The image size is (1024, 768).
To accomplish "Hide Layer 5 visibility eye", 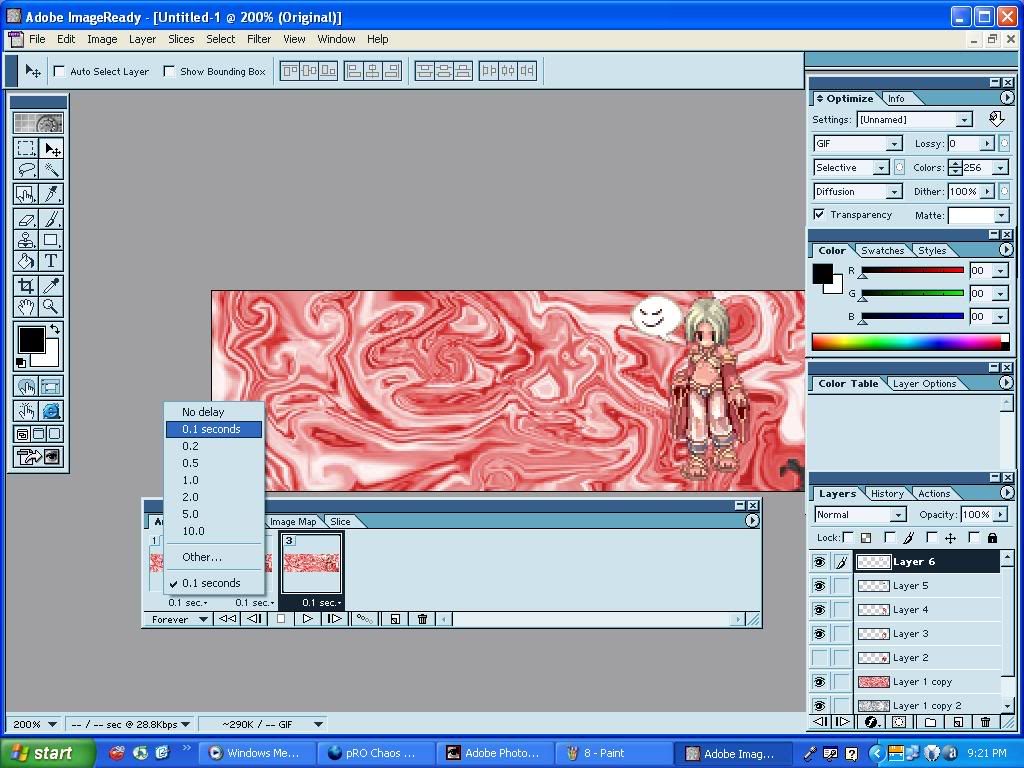I will pyautogui.click(x=819, y=586).
